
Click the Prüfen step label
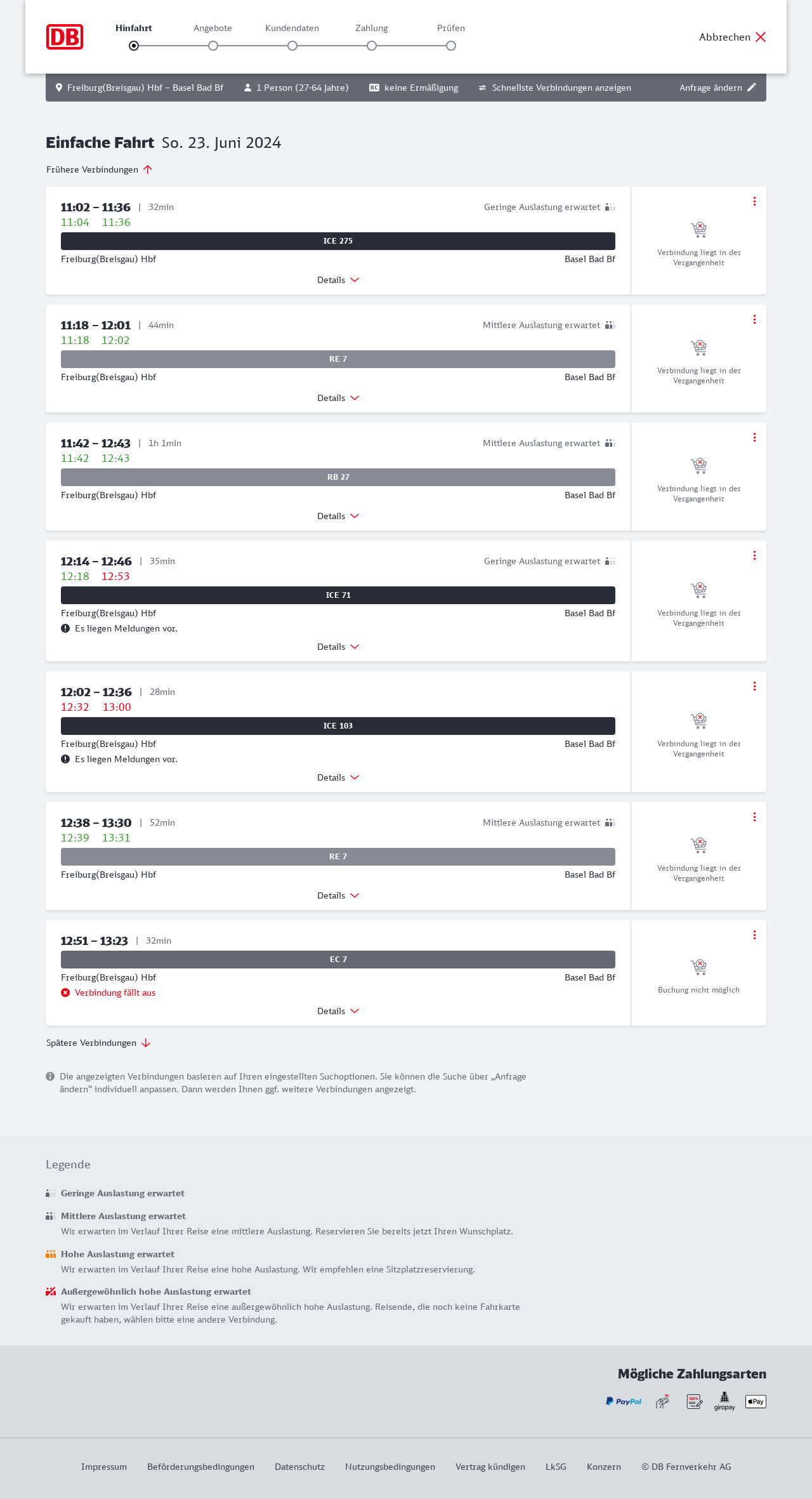451,28
